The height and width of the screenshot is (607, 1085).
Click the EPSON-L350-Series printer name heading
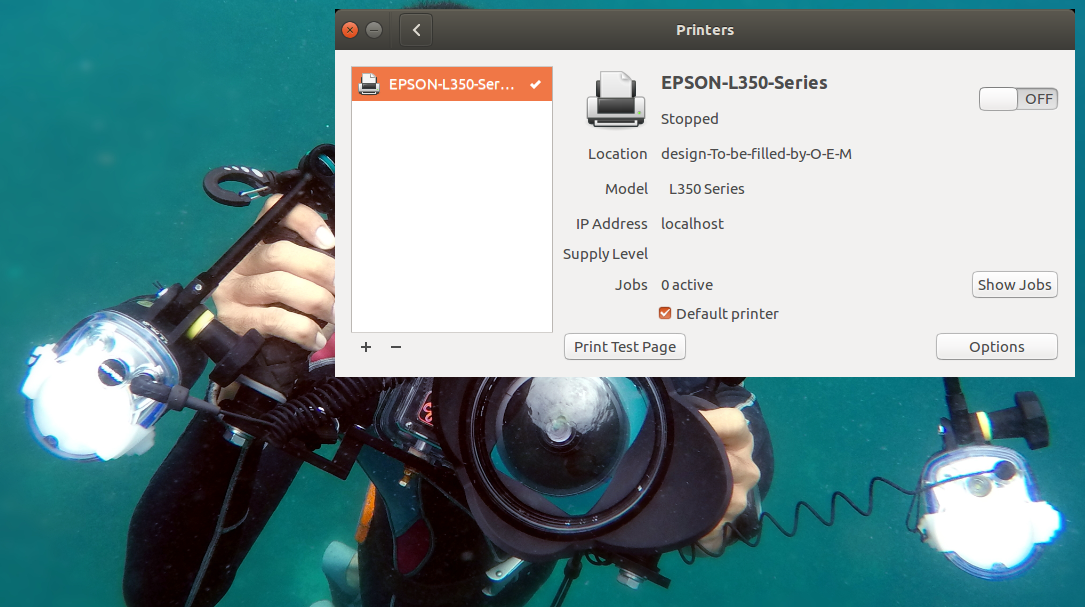(744, 82)
